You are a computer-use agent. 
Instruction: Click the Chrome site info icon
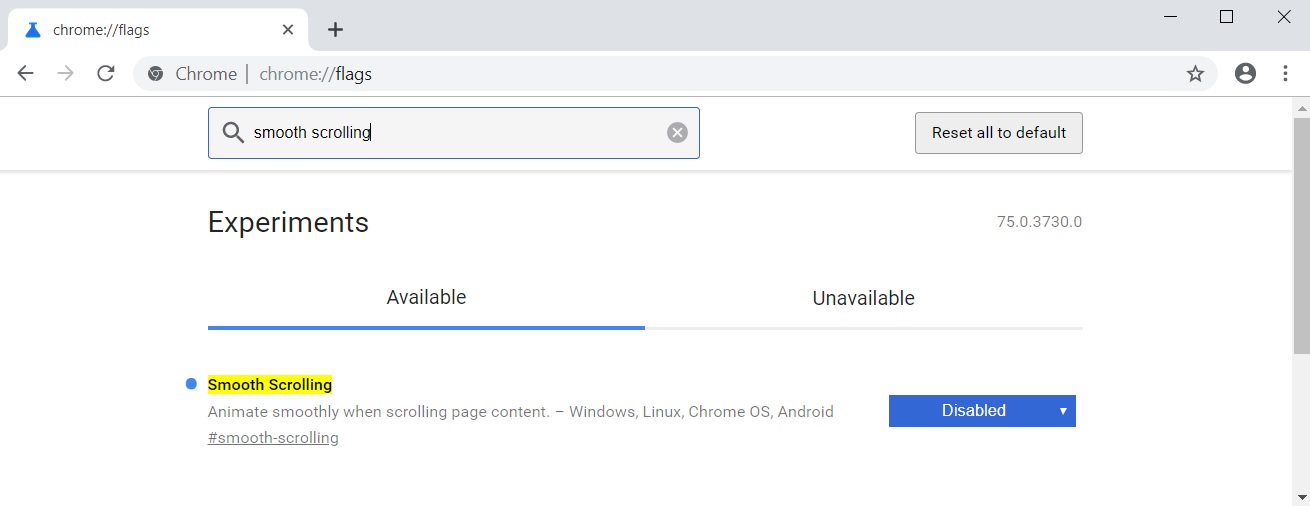click(x=155, y=74)
